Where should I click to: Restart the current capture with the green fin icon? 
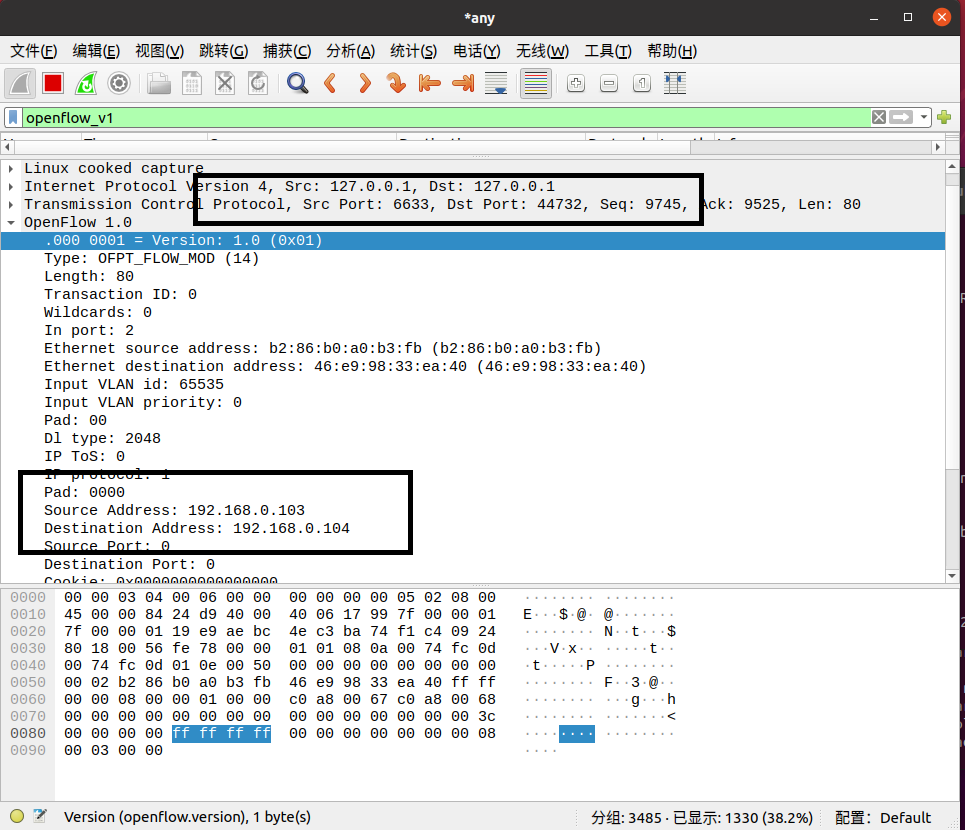pyautogui.click(x=86, y=83)
